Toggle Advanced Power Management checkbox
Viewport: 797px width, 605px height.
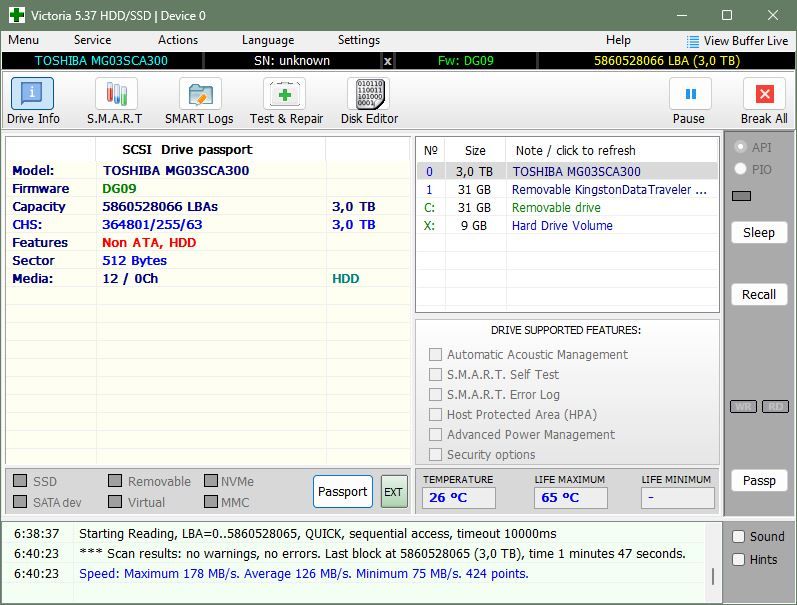(435, 434)
